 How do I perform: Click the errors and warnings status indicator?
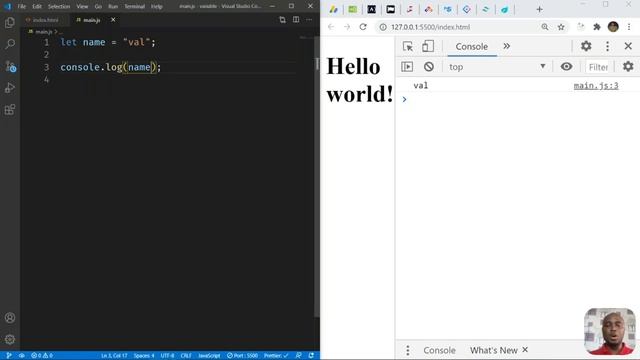click(42, 356)
